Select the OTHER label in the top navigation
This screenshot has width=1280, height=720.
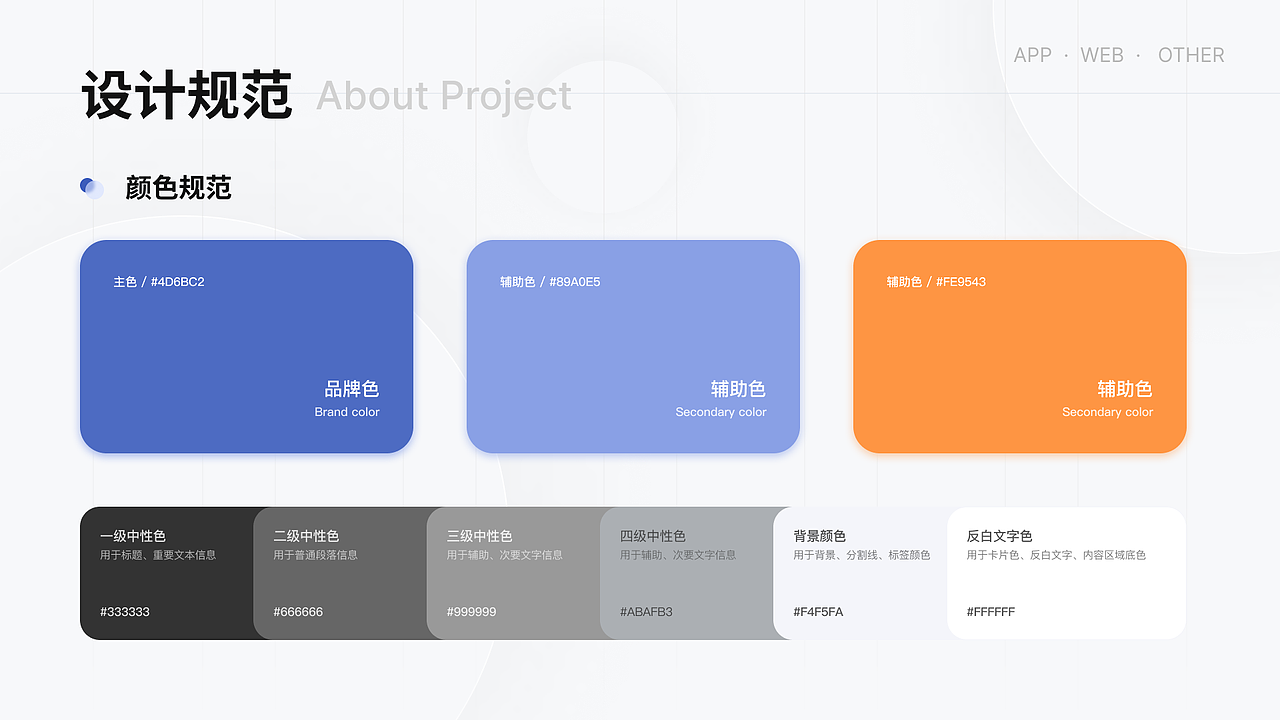pos(1191,55)
